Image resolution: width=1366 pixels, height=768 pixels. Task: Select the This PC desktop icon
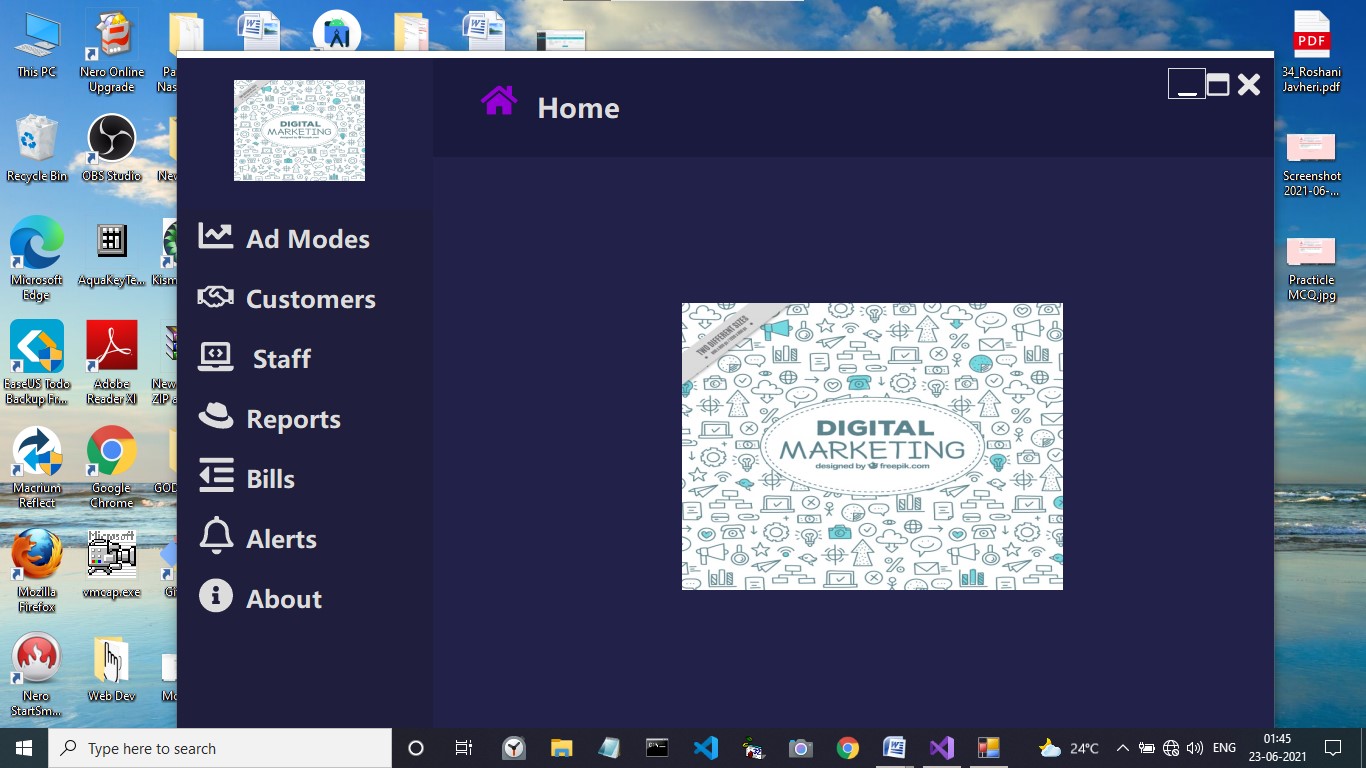pyautogui.click(x=37, y=45)
